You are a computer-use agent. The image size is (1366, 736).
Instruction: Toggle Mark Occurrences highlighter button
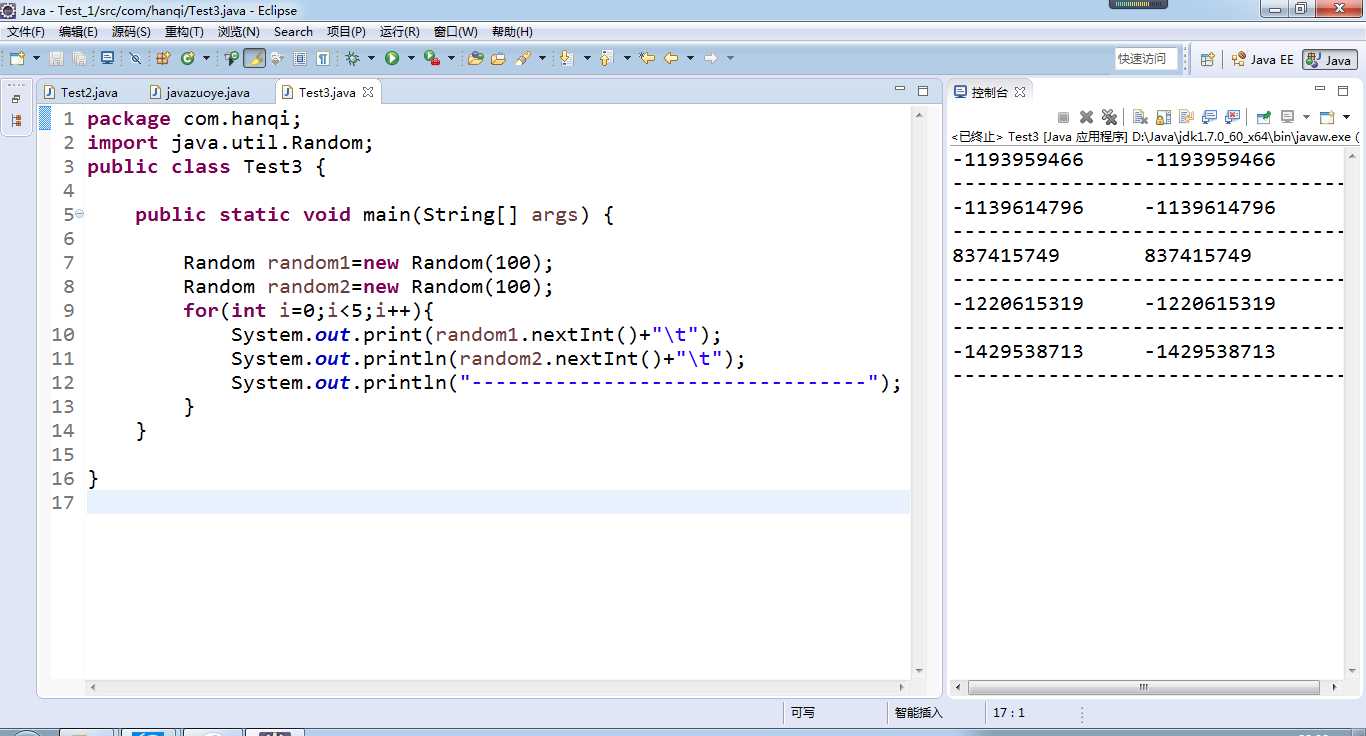[254, 59]
